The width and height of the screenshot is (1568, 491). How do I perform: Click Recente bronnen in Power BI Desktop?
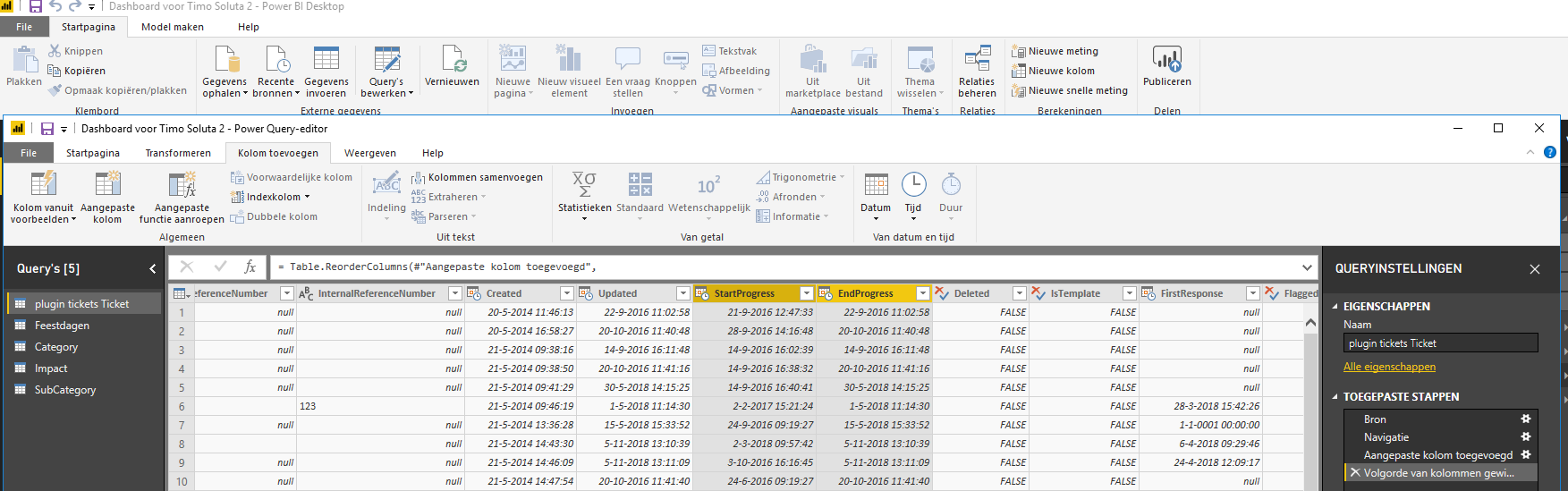[x=275, y=72]
